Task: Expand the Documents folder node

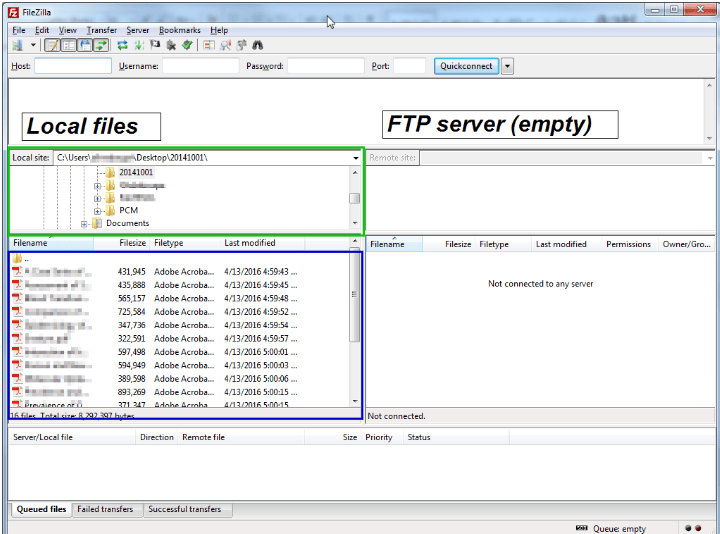Action: pyautogui.click(x=84, y=224)
